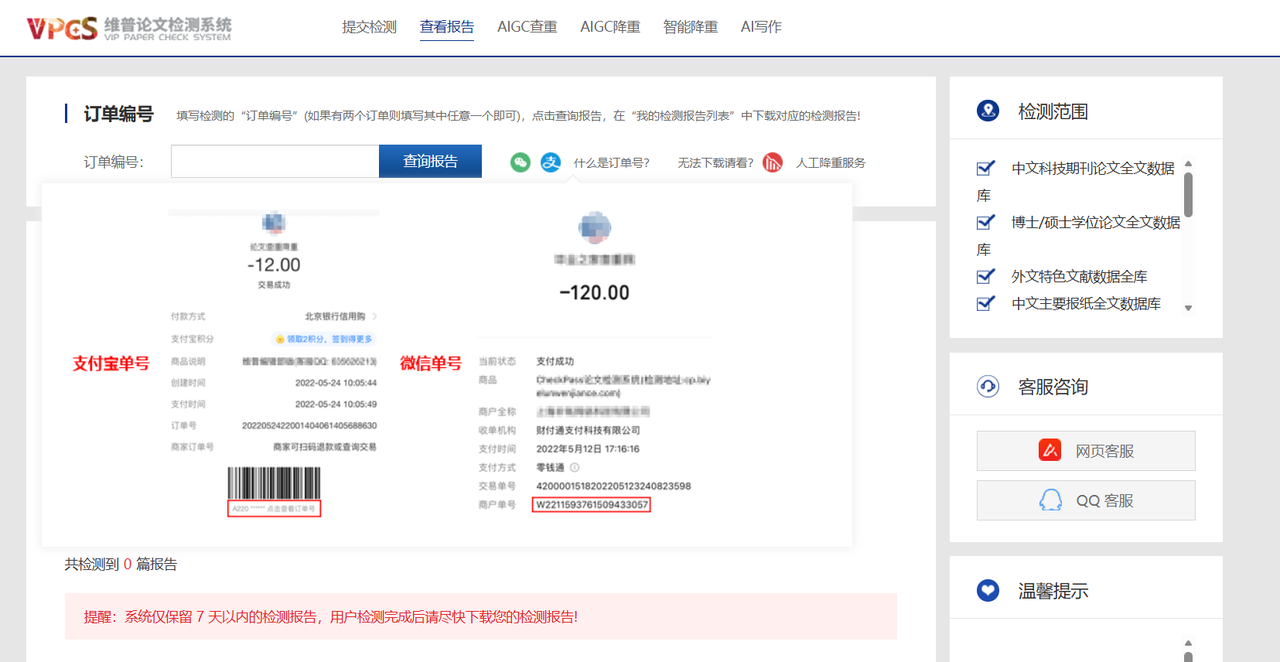This screenshot has width=1280, height=662.
Task: Click the 订单编号 section heading
Action: pos(118,114)
